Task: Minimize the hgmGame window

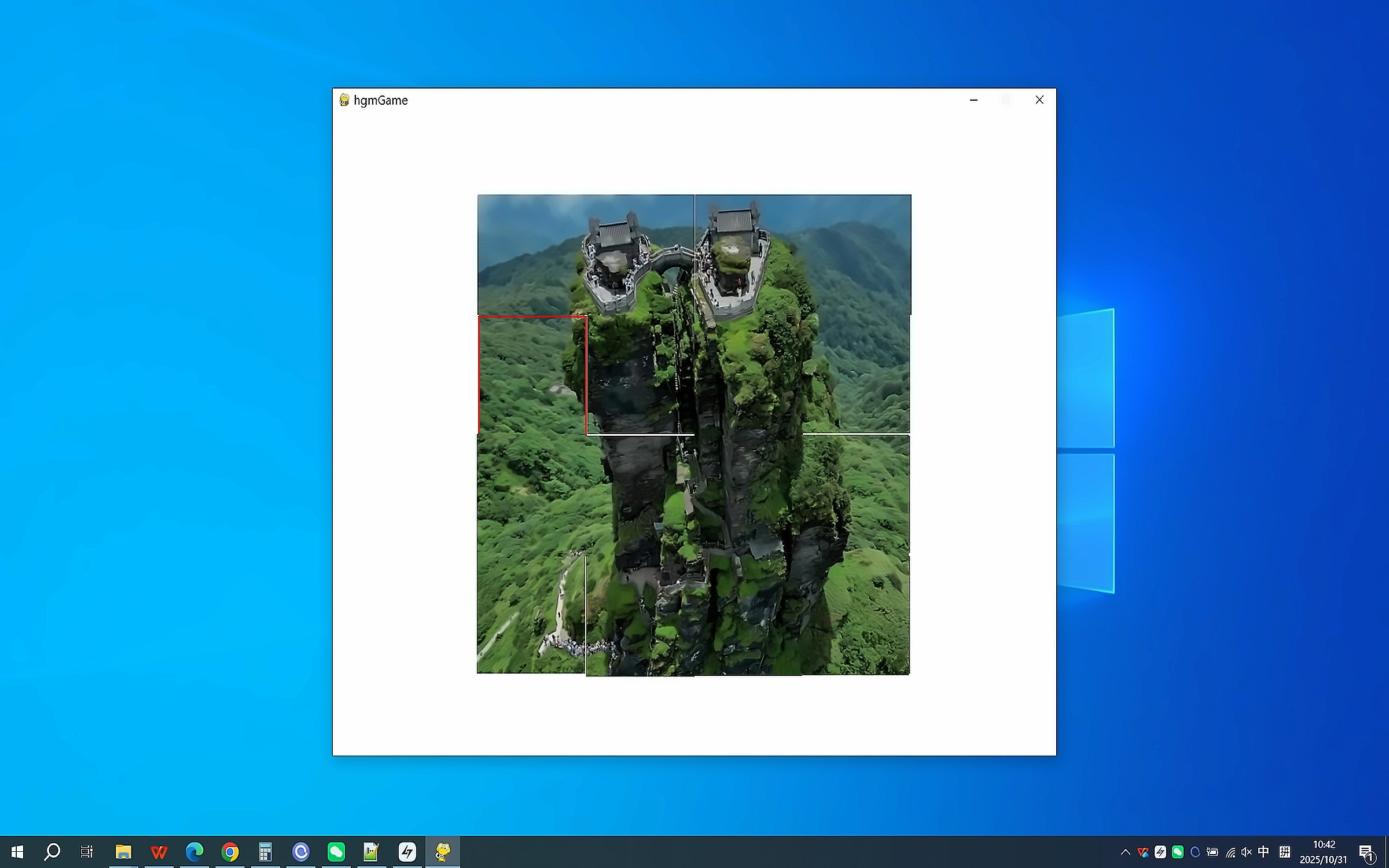Action: 973,100
